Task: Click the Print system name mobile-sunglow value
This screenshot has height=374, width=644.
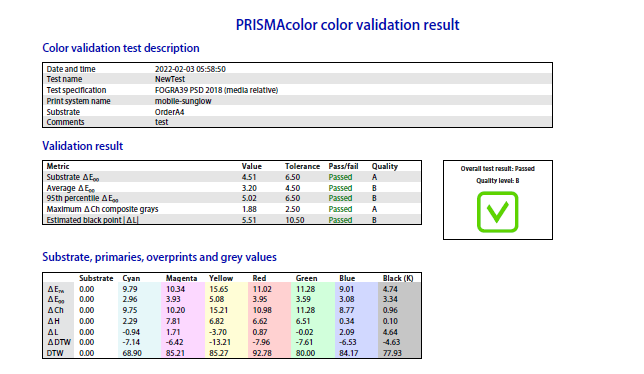Action: [x=183, y=101]
